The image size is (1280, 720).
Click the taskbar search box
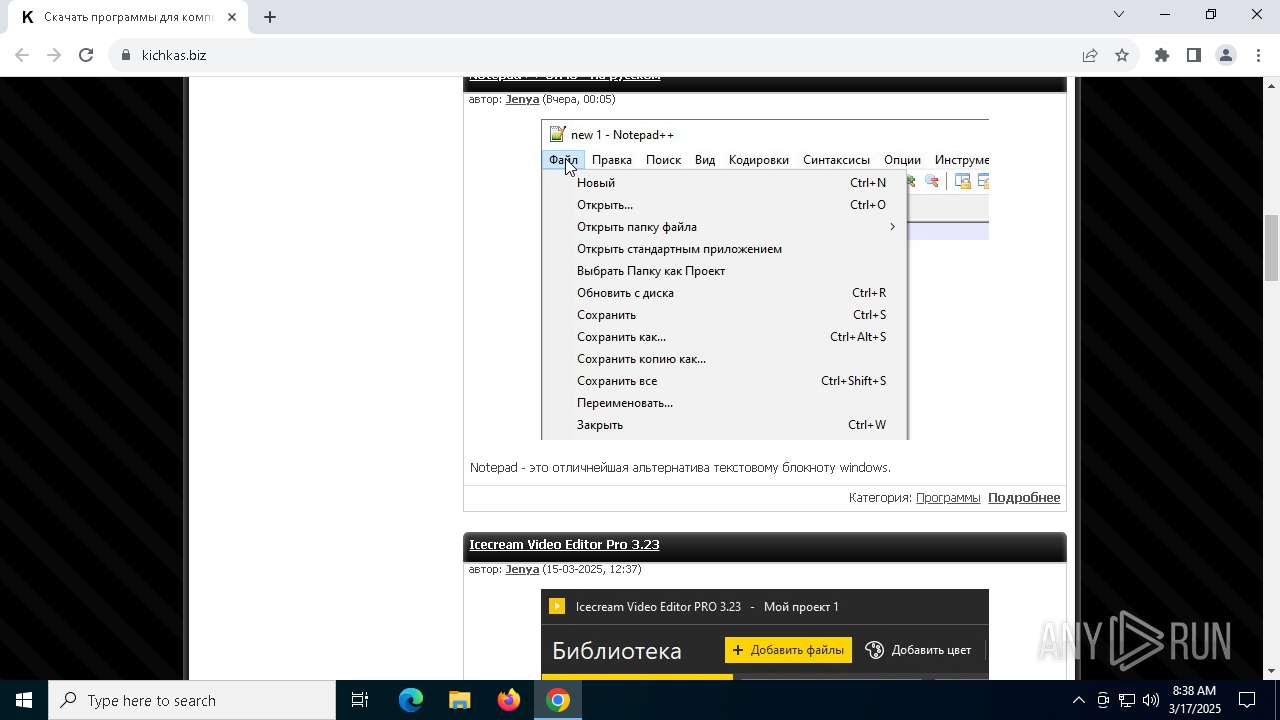(x=192, y=700)
